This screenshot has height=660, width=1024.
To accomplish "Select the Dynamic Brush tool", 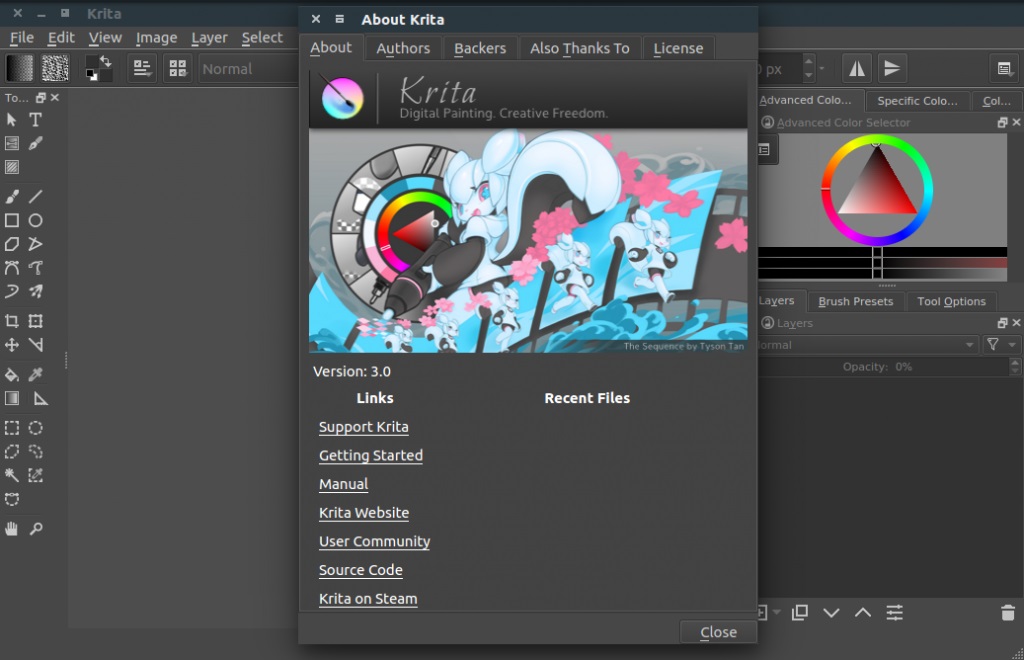I will point(12,291).
